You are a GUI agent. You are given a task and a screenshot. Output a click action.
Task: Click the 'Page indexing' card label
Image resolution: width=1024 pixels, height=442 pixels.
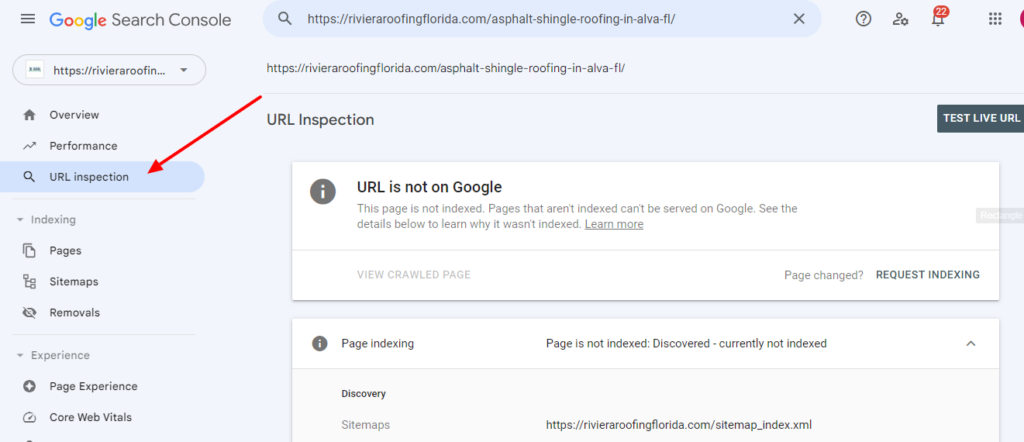pyautogui.click(x=377, y=343)
